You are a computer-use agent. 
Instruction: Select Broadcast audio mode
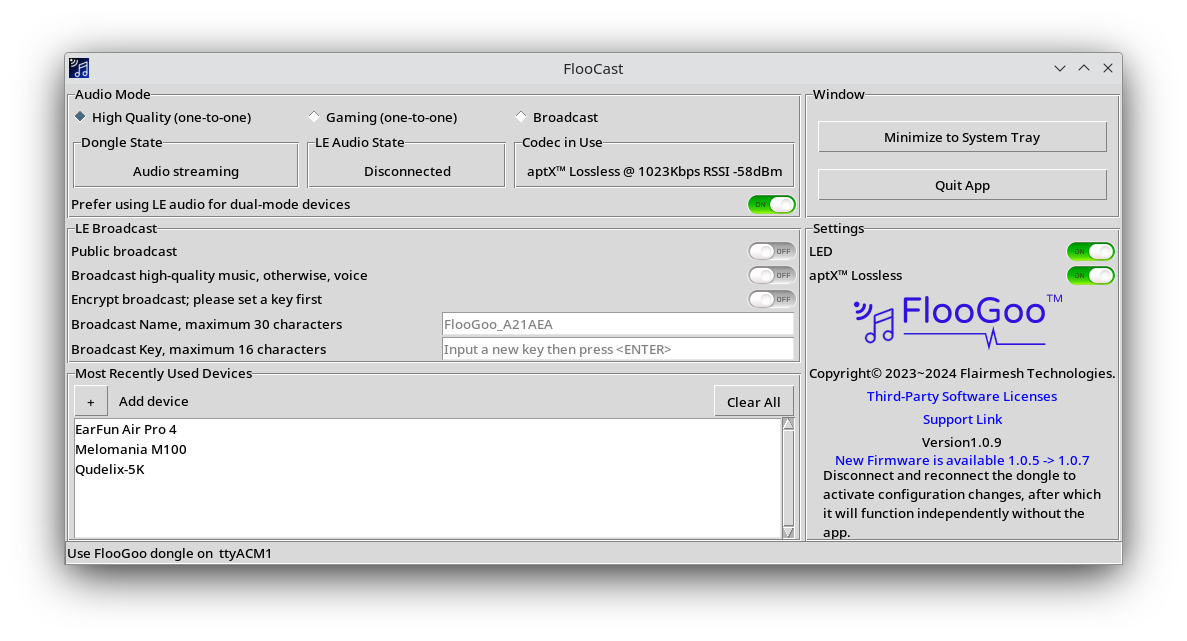point(521,116)
